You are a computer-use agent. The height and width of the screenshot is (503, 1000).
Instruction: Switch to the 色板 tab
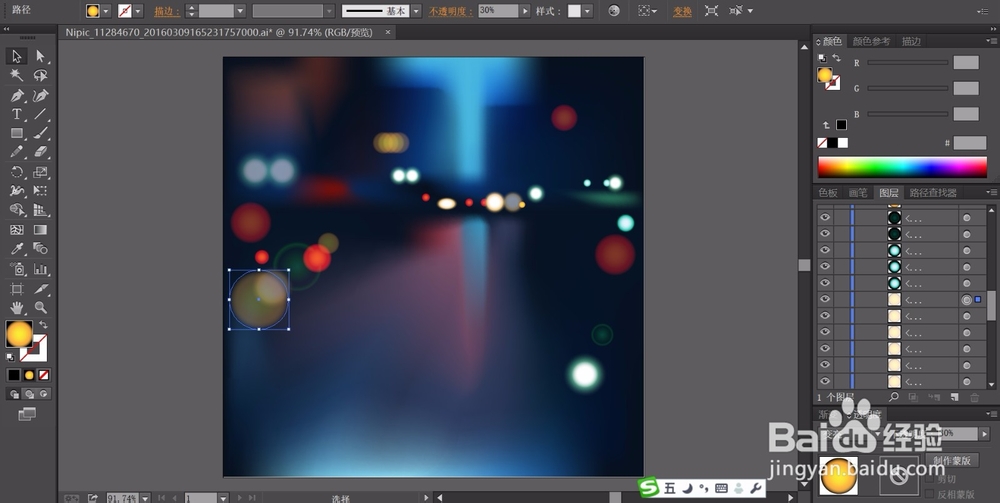click(x=828, y=193)
